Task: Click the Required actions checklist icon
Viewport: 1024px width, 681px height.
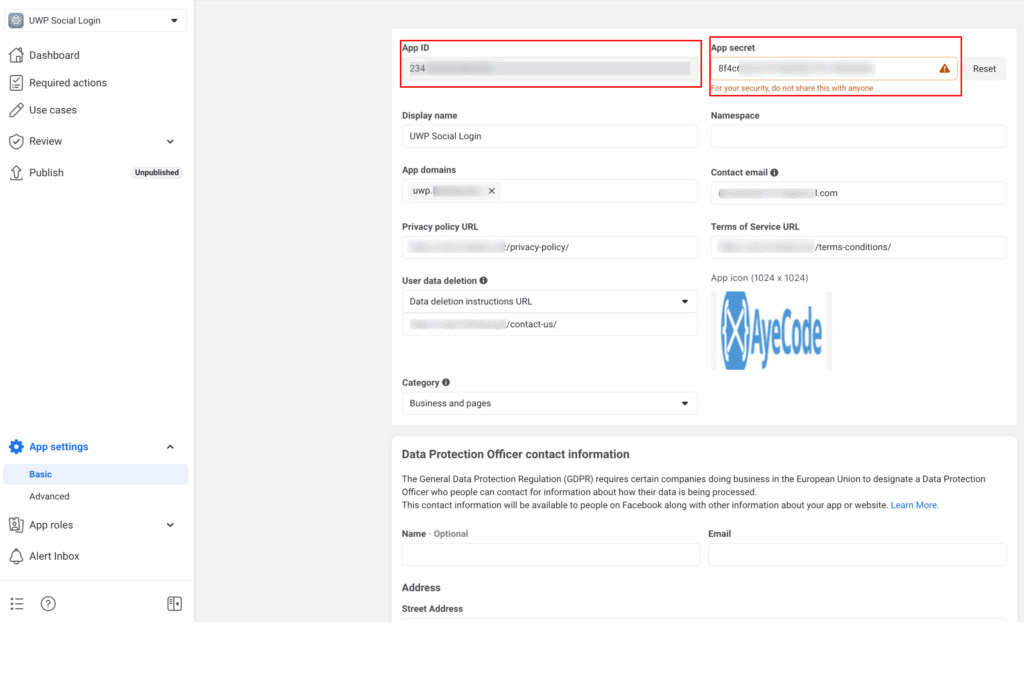Action: click(16, 83)
